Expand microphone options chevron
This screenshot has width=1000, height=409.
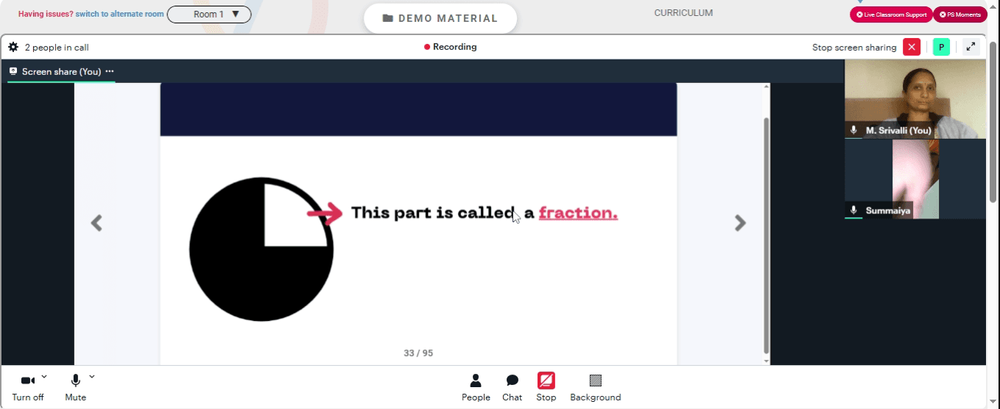pos(92,376)
